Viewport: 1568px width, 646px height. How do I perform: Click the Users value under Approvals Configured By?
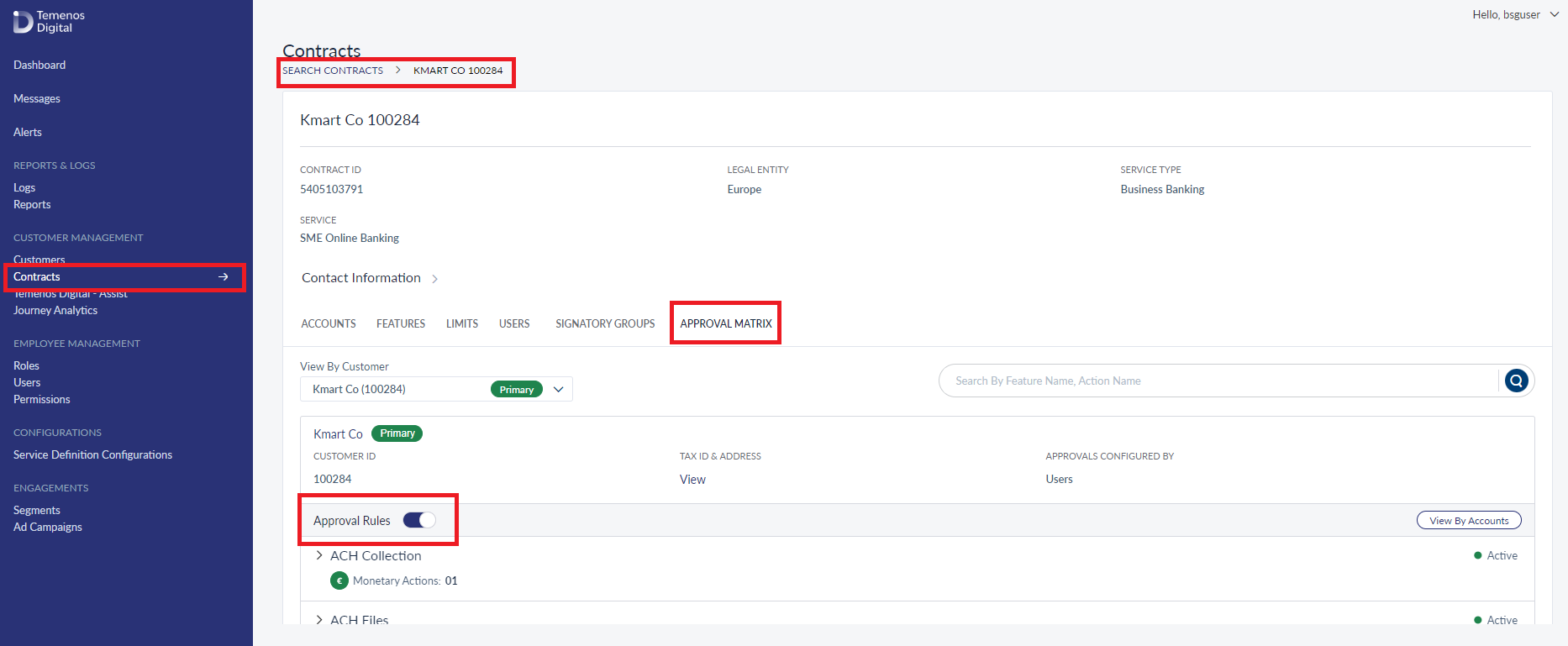point(1059,479)
